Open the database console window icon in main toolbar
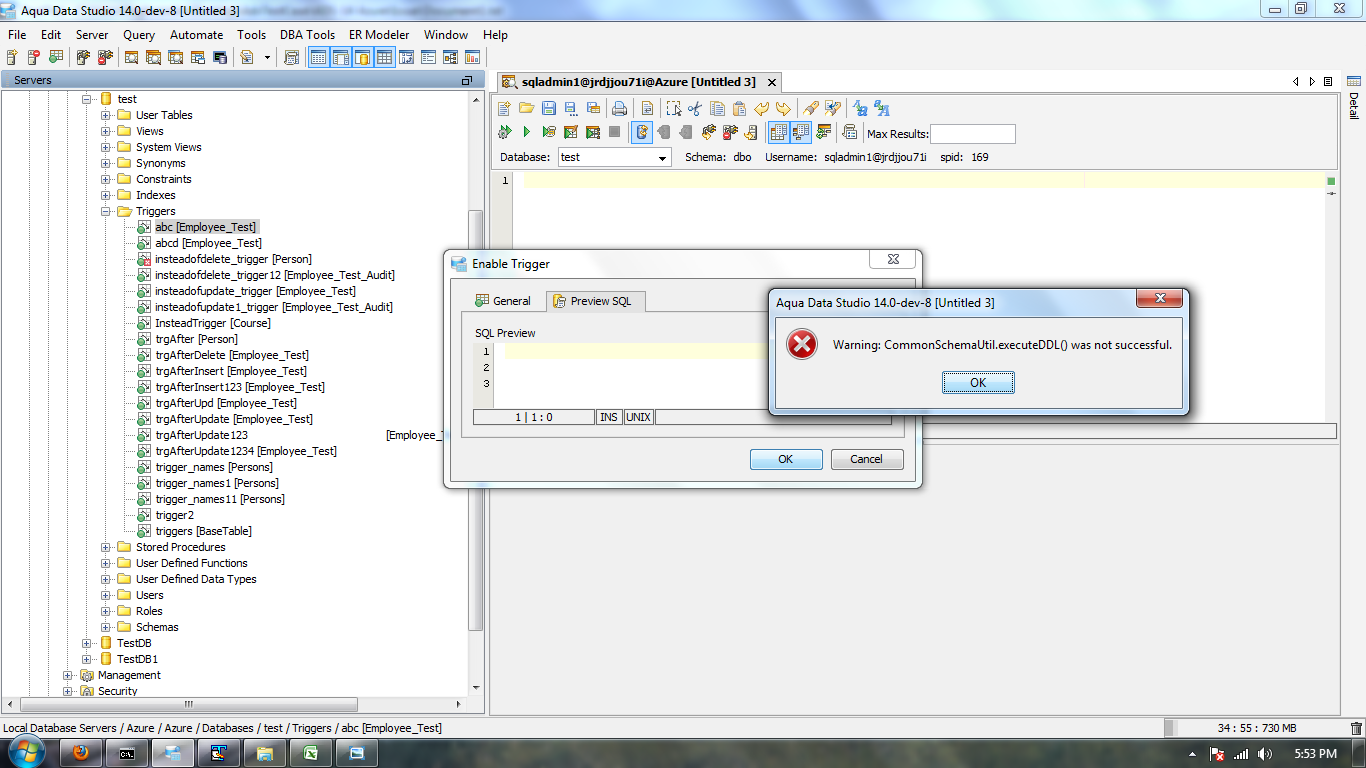Viewport: 1366px width, 768px height. pos(220,58)
